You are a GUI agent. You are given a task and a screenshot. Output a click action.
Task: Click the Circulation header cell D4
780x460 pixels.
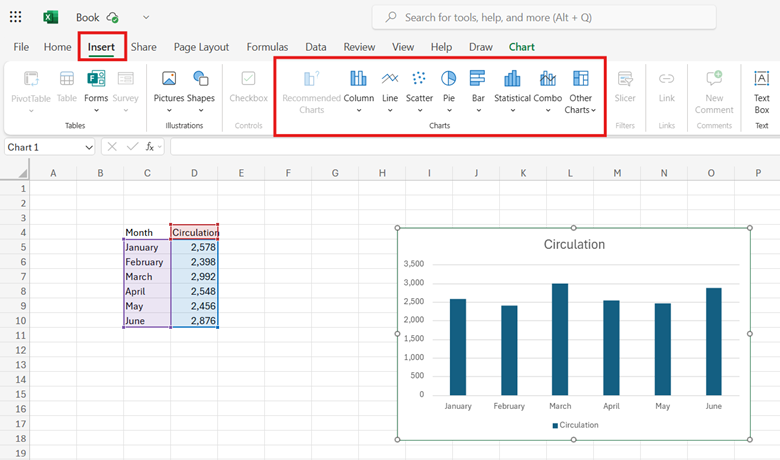tap(194, 232)
